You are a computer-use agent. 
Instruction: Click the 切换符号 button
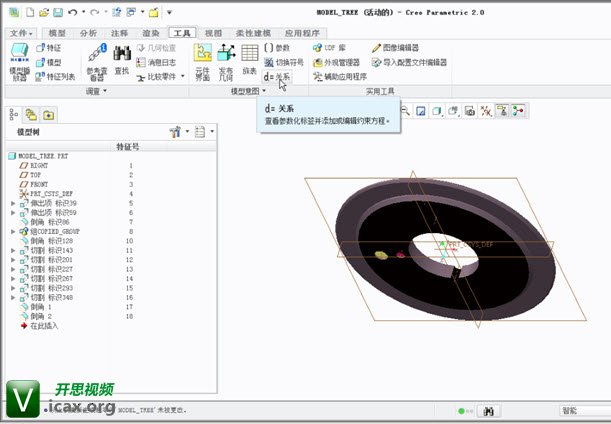click(284, 62)
